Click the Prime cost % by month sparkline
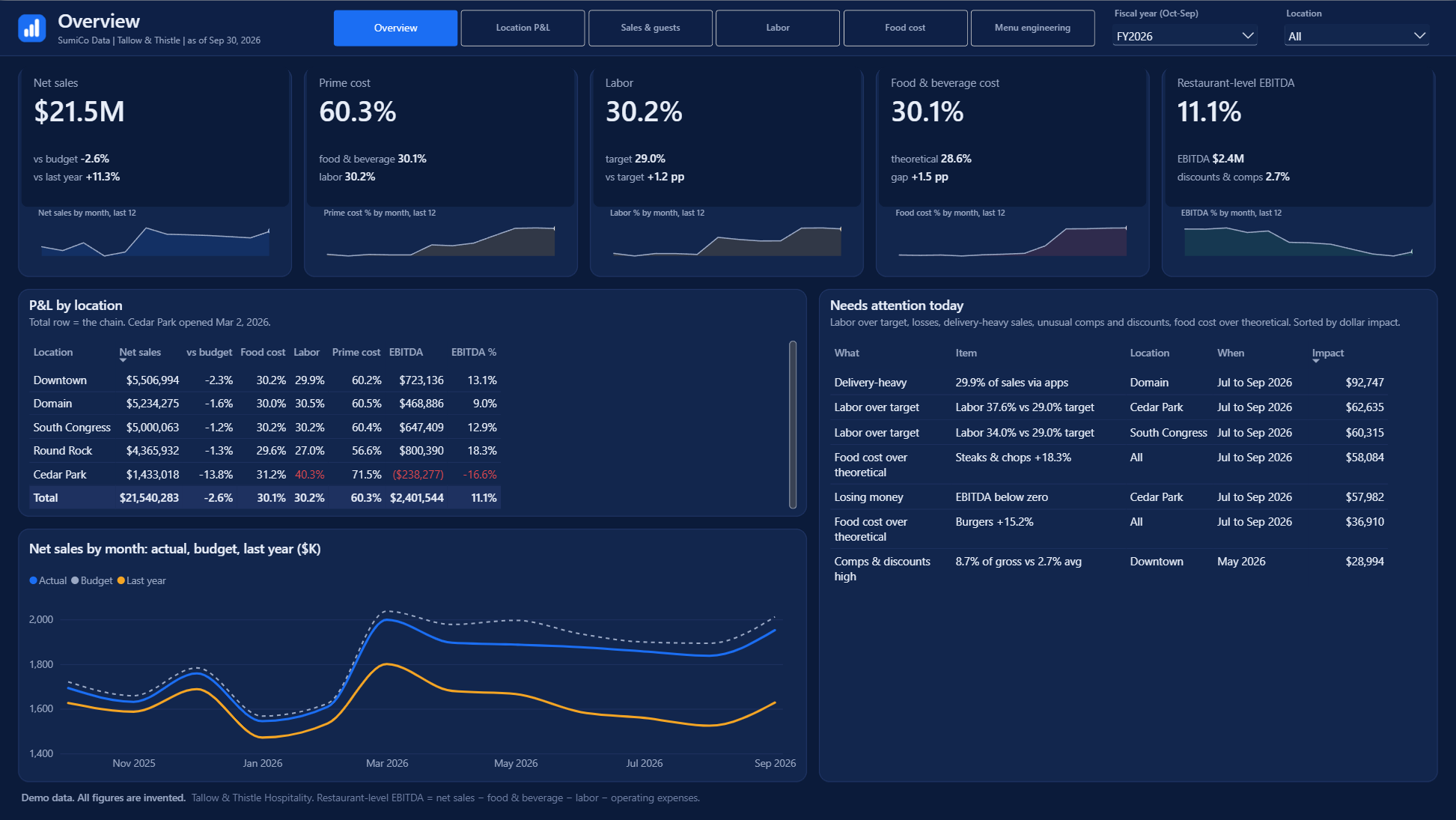This screenshot has width=1456, height=820. click(440, 241)
